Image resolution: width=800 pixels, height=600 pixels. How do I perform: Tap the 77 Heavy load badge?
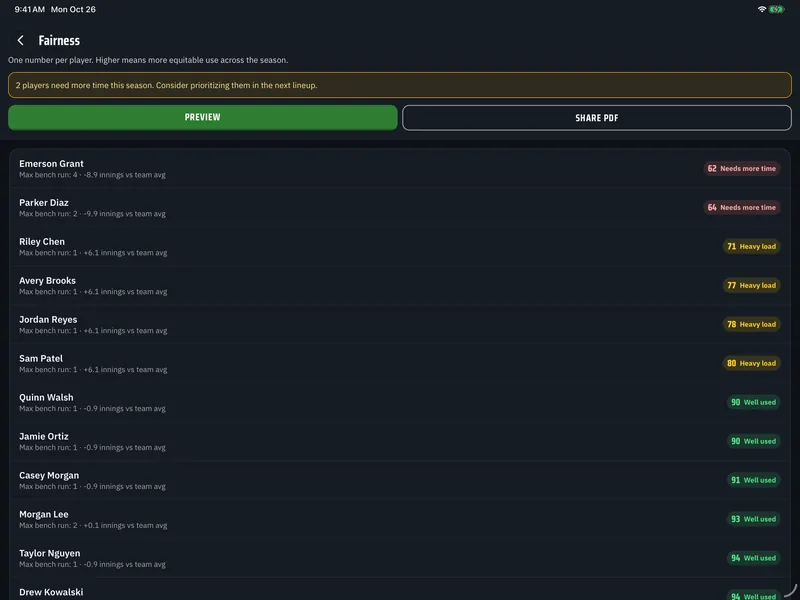[x=751, y=286]
